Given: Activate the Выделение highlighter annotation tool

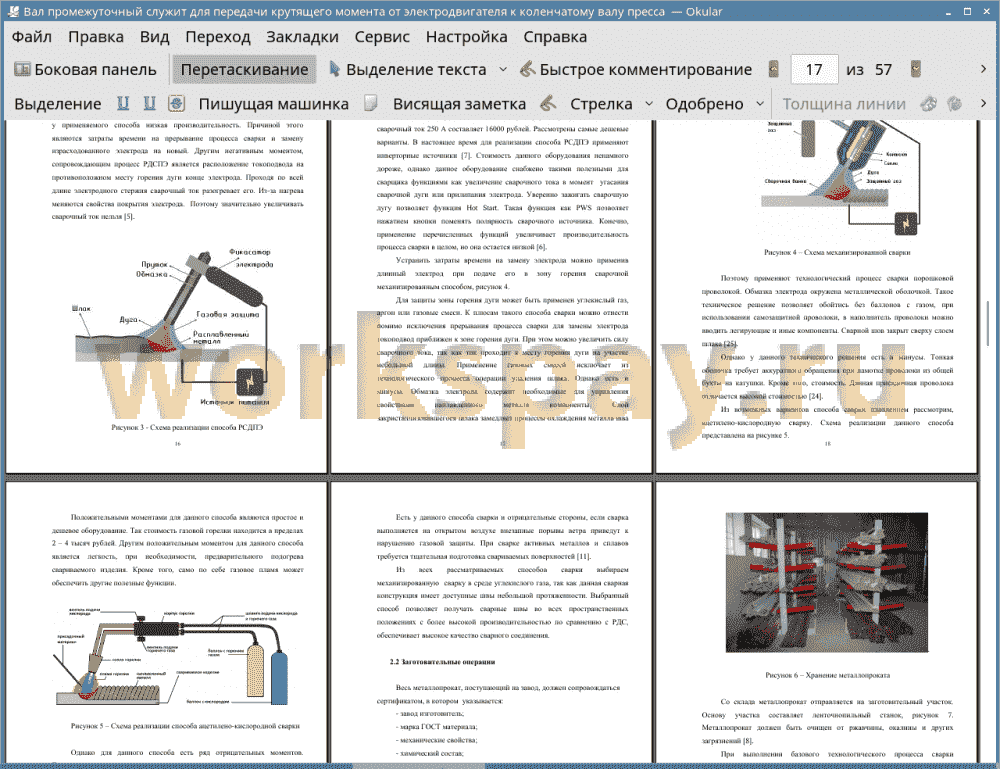Looking at the screenshot, I should click(57, 103).
